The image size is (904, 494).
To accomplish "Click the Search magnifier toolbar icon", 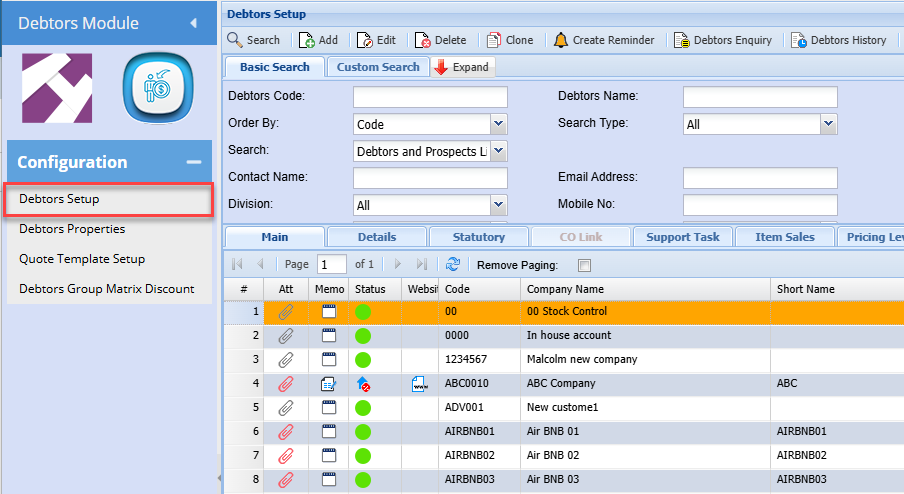I will point(235,40).
